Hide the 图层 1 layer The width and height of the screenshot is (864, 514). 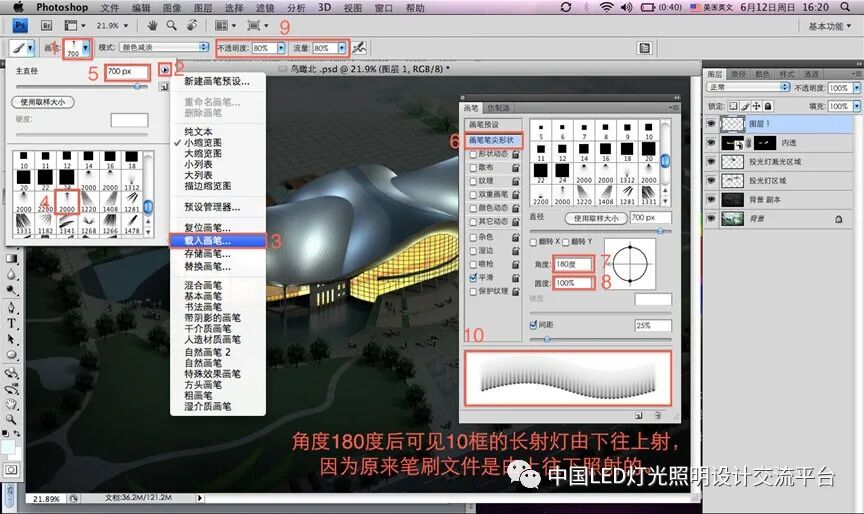[x=711, y=123]
